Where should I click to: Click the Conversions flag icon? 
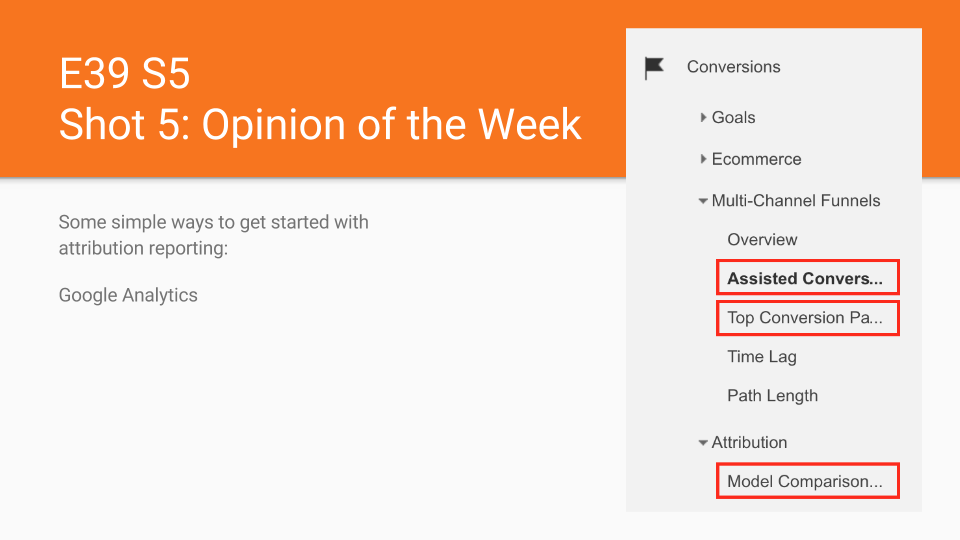[654, 68]
